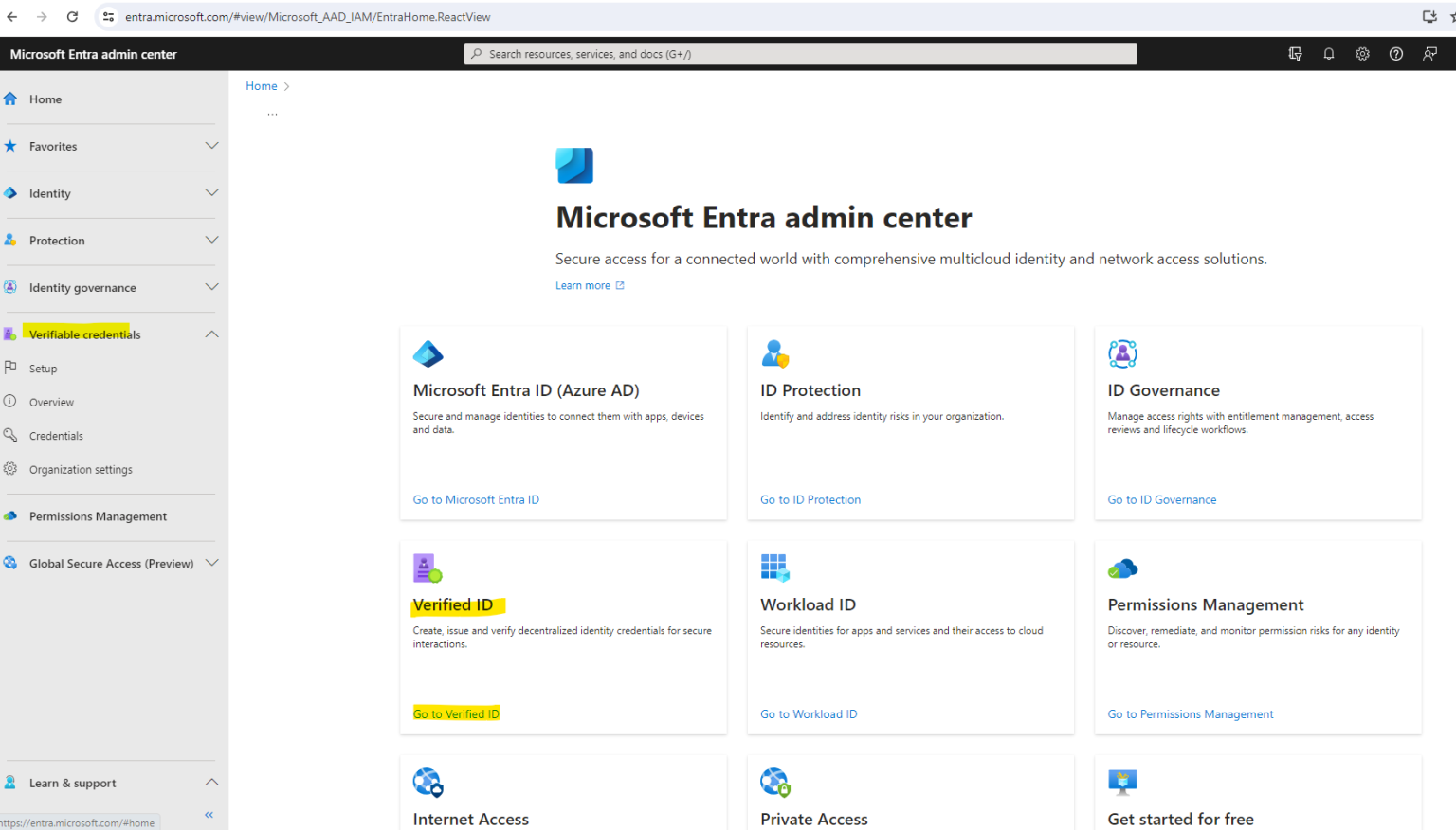Click the ID Protection card icon

coord(775,354)
